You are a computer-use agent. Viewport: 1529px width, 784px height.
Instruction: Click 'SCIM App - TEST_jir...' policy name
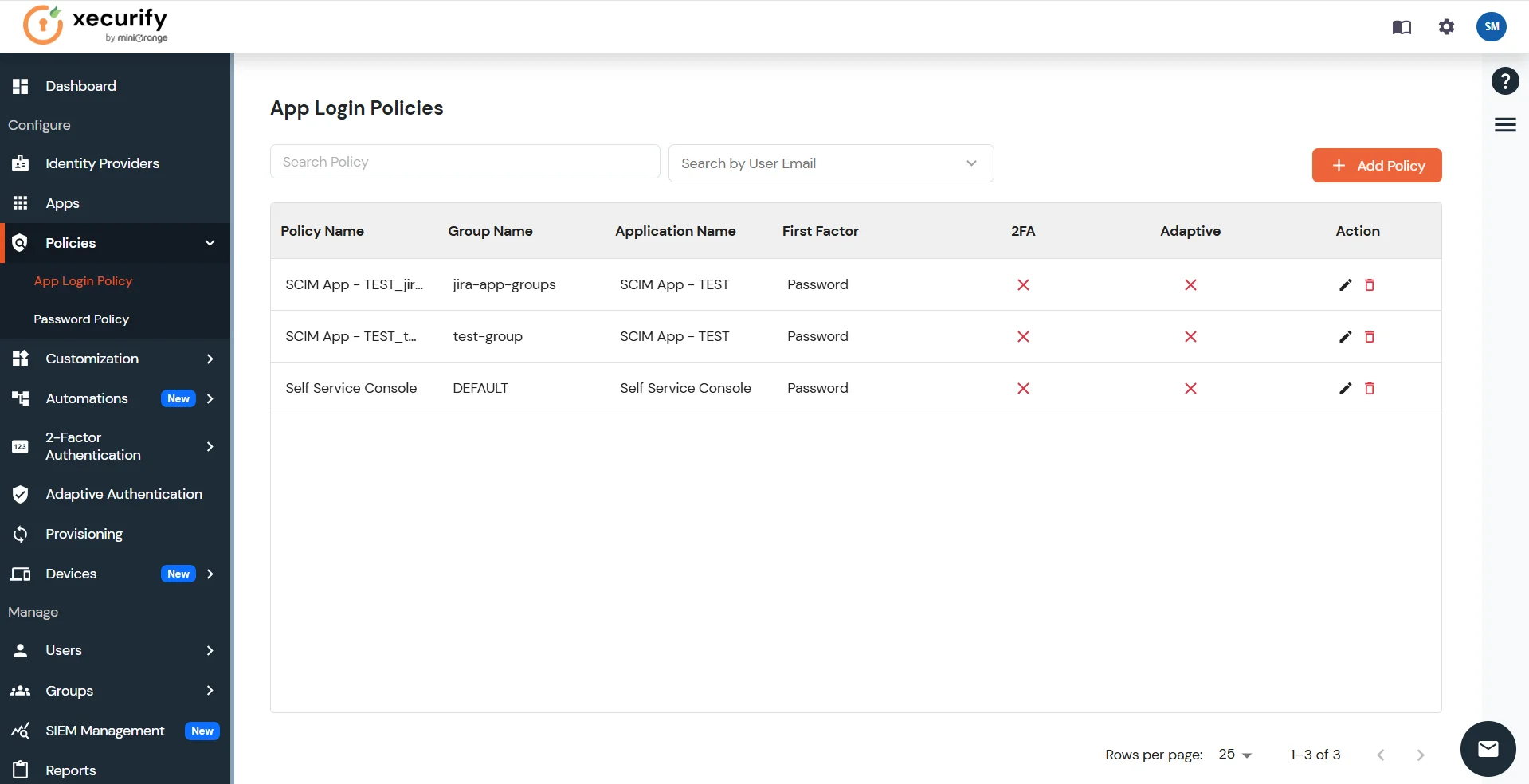[x=354, y=285]
